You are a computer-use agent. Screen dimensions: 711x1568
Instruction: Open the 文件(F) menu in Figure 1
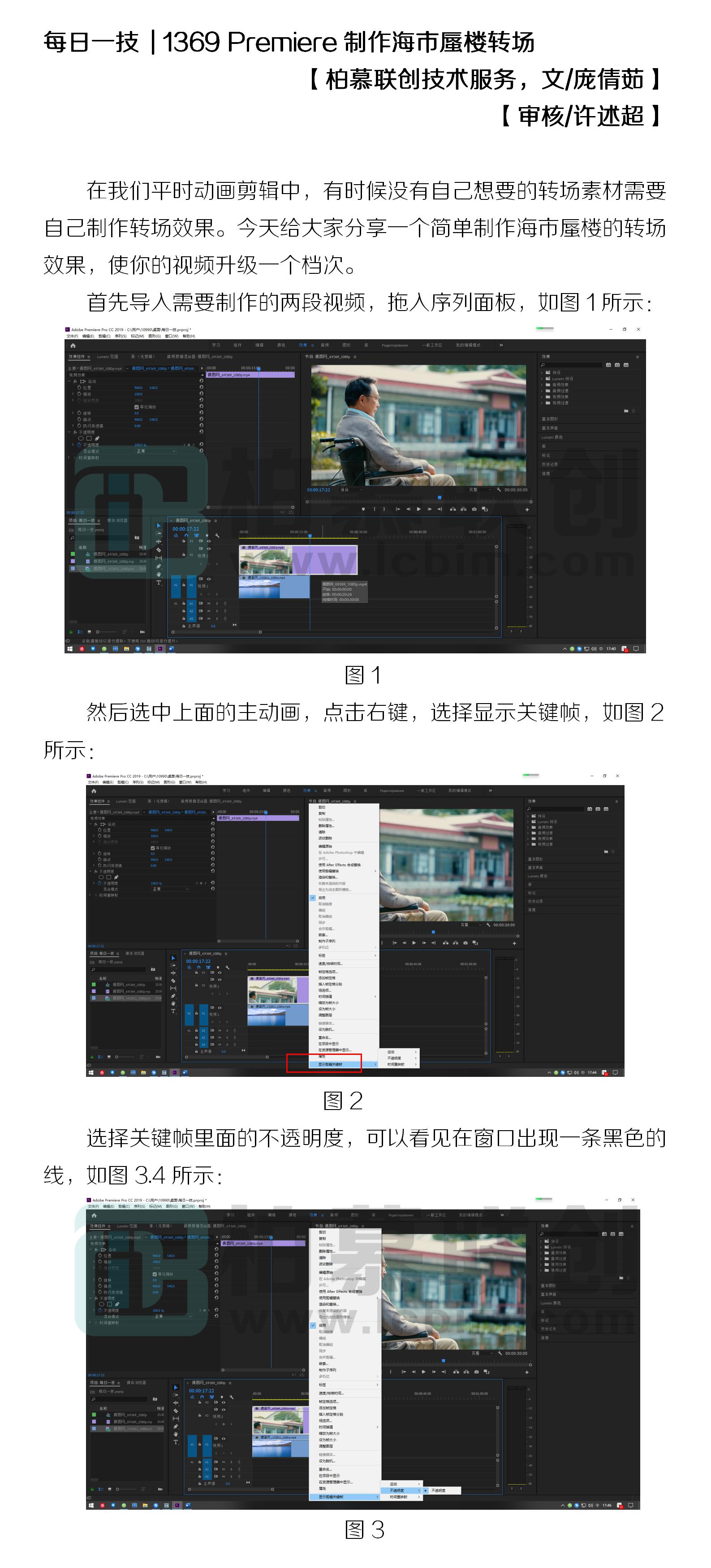tap(73, 337)
